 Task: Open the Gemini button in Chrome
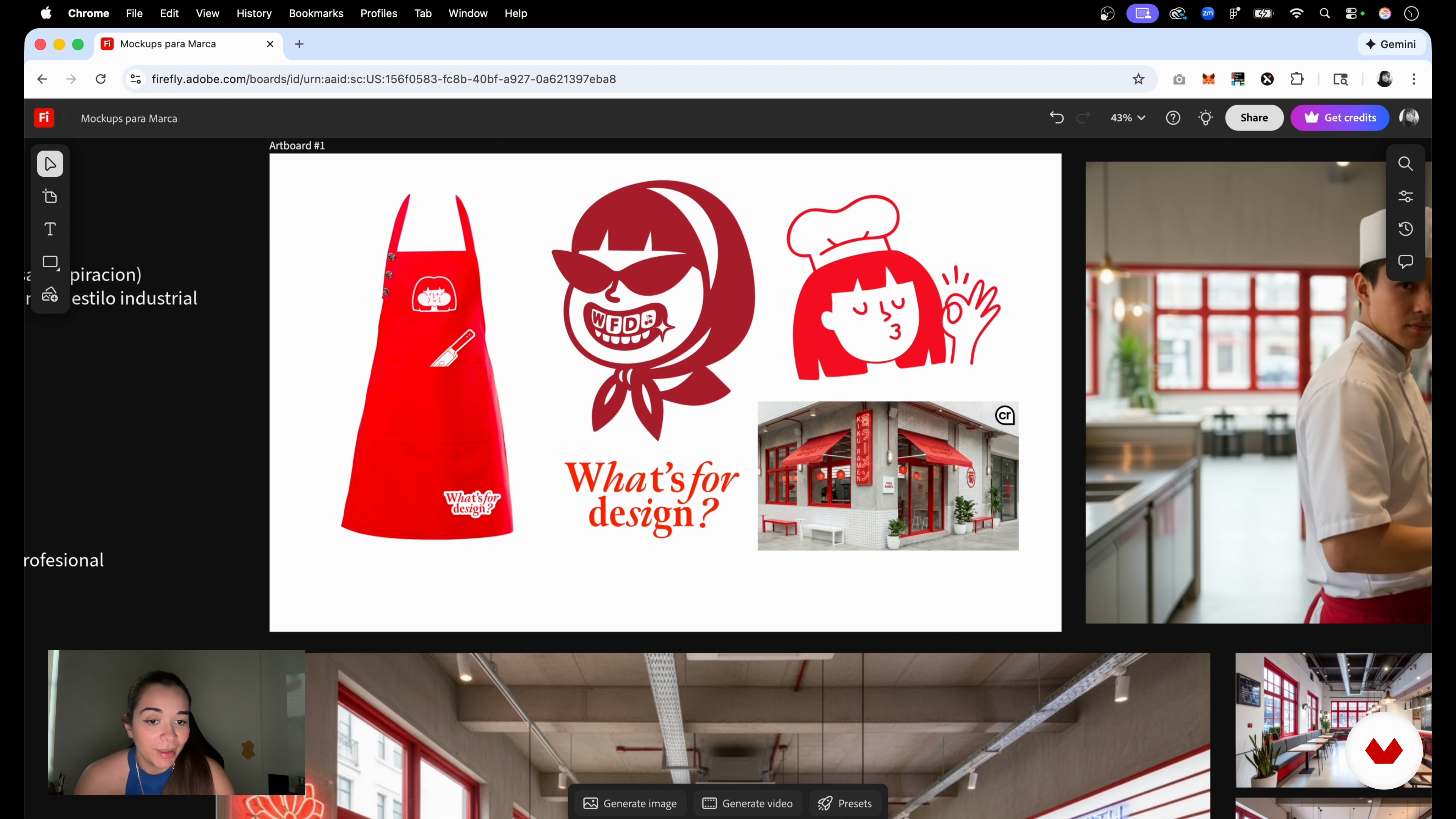(x=1390, y=44)
